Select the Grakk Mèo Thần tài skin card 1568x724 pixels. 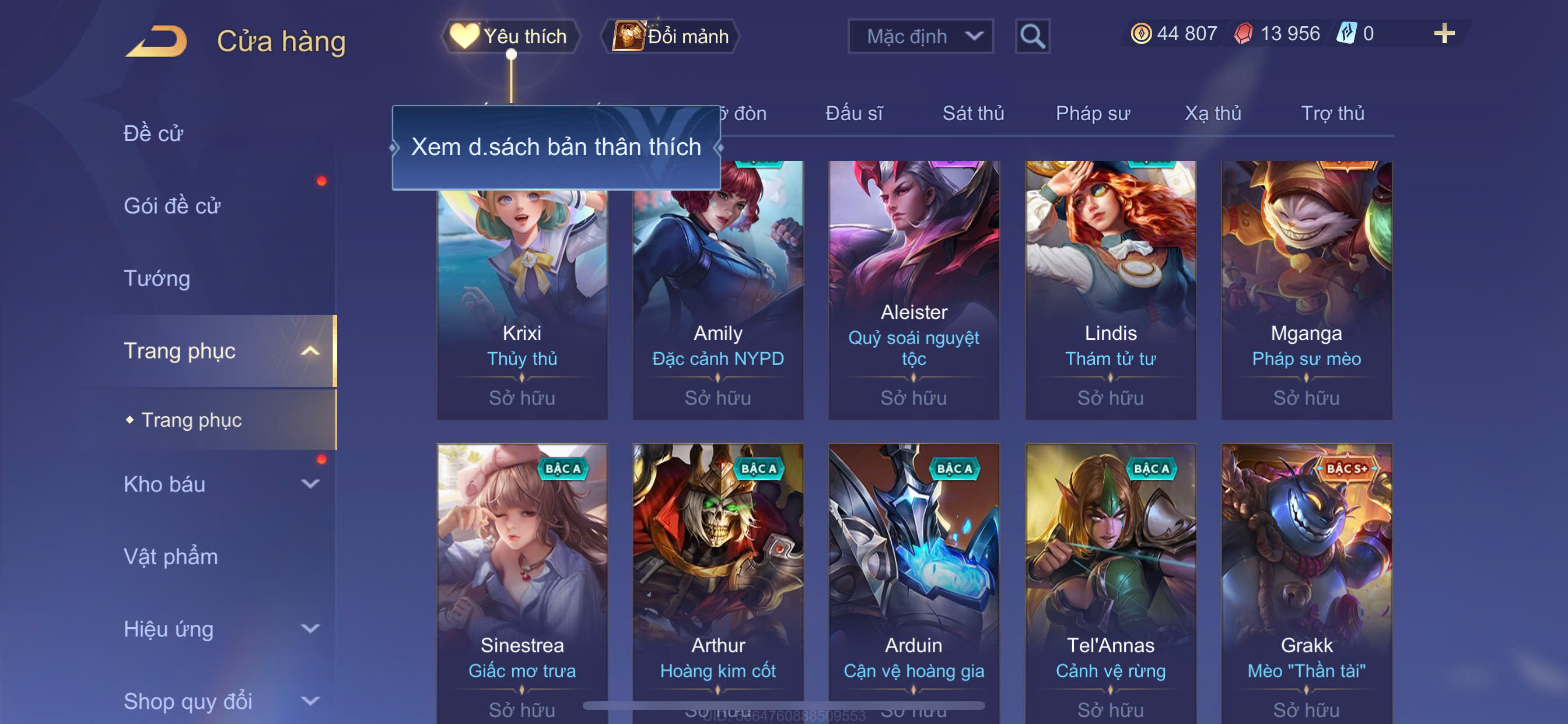pyautogui.click(x=1306, y=583)
